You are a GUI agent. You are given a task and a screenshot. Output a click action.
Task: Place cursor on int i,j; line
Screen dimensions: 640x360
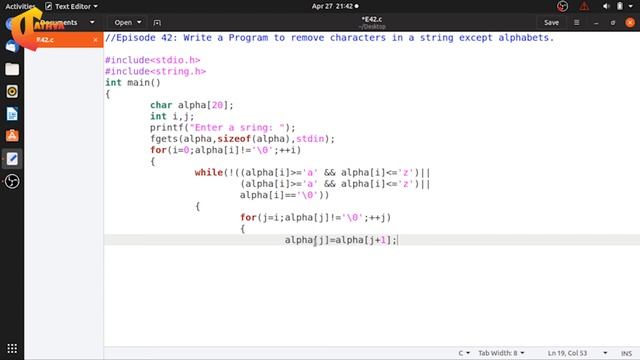(x=172, y=116)
